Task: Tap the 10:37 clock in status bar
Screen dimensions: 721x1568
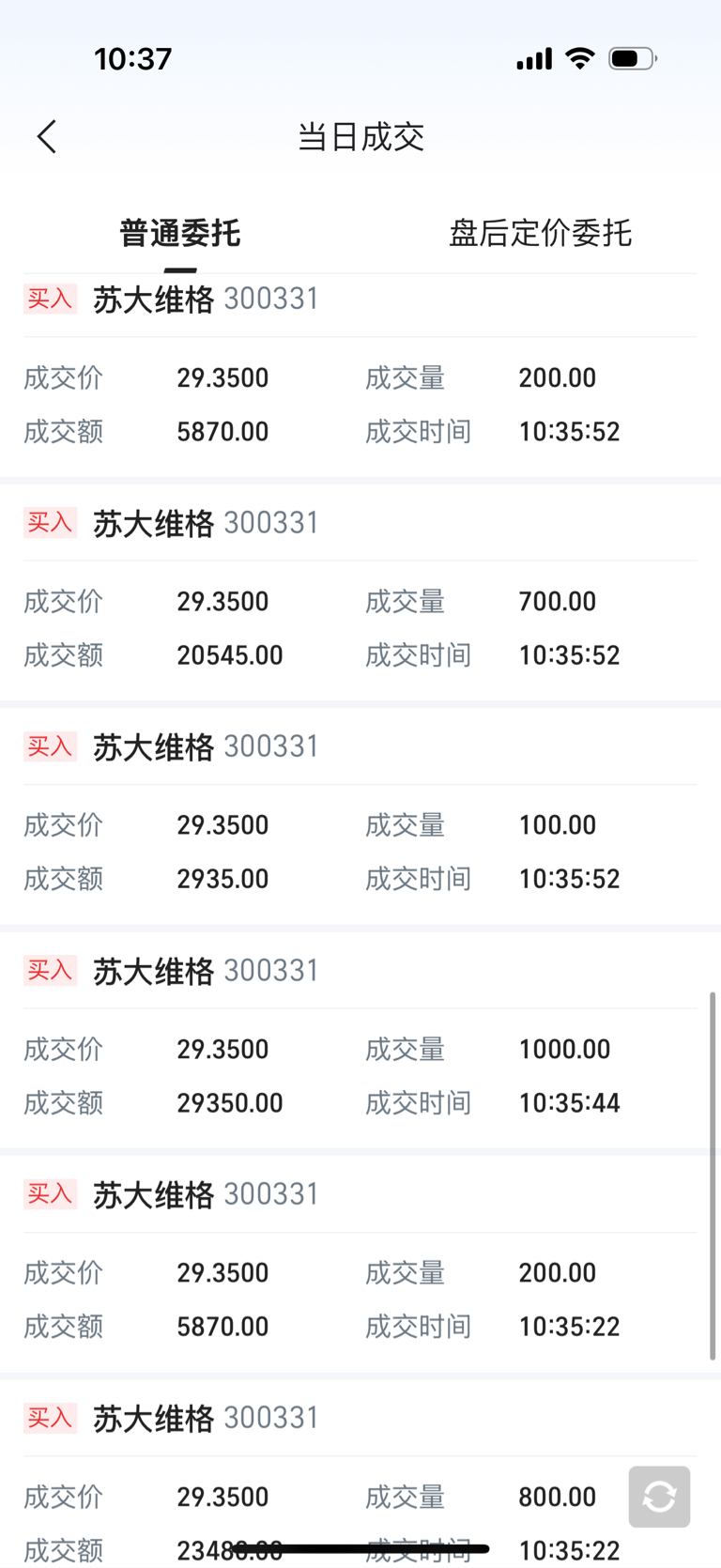Action: pos(133,59)
